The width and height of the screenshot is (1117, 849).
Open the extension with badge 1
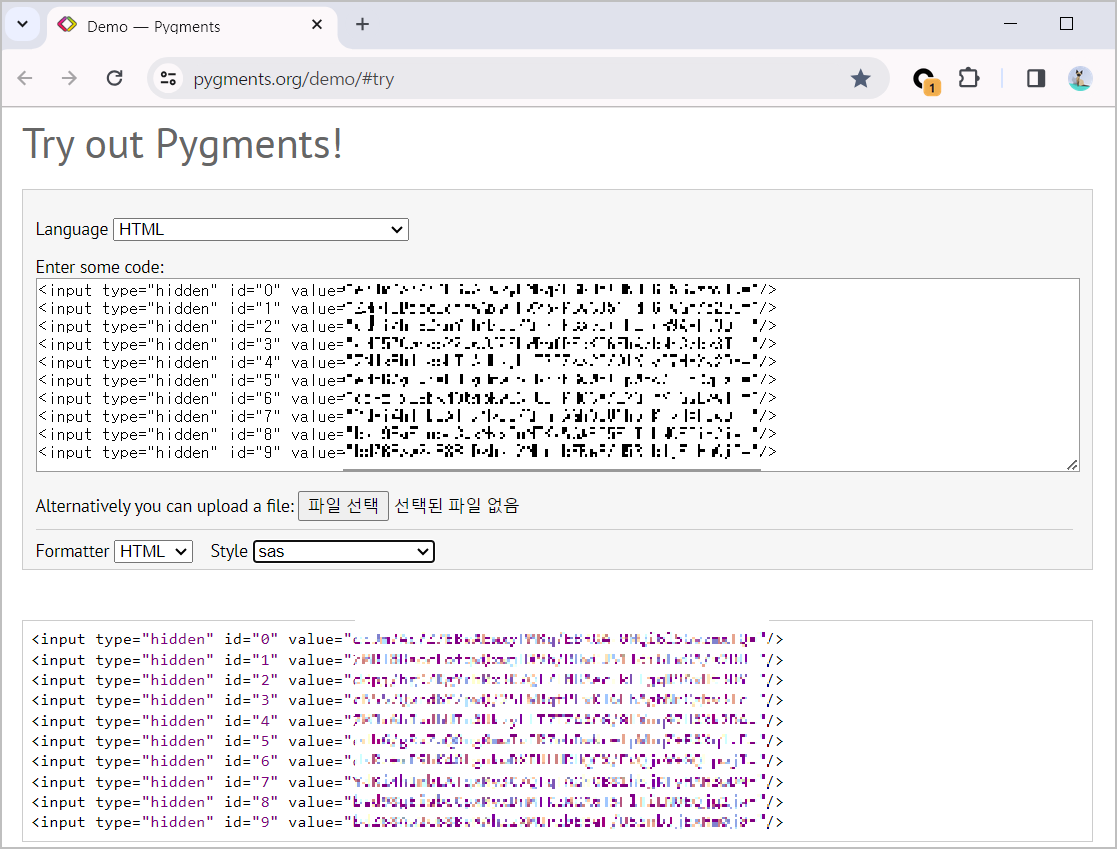(x=925, y=80)
